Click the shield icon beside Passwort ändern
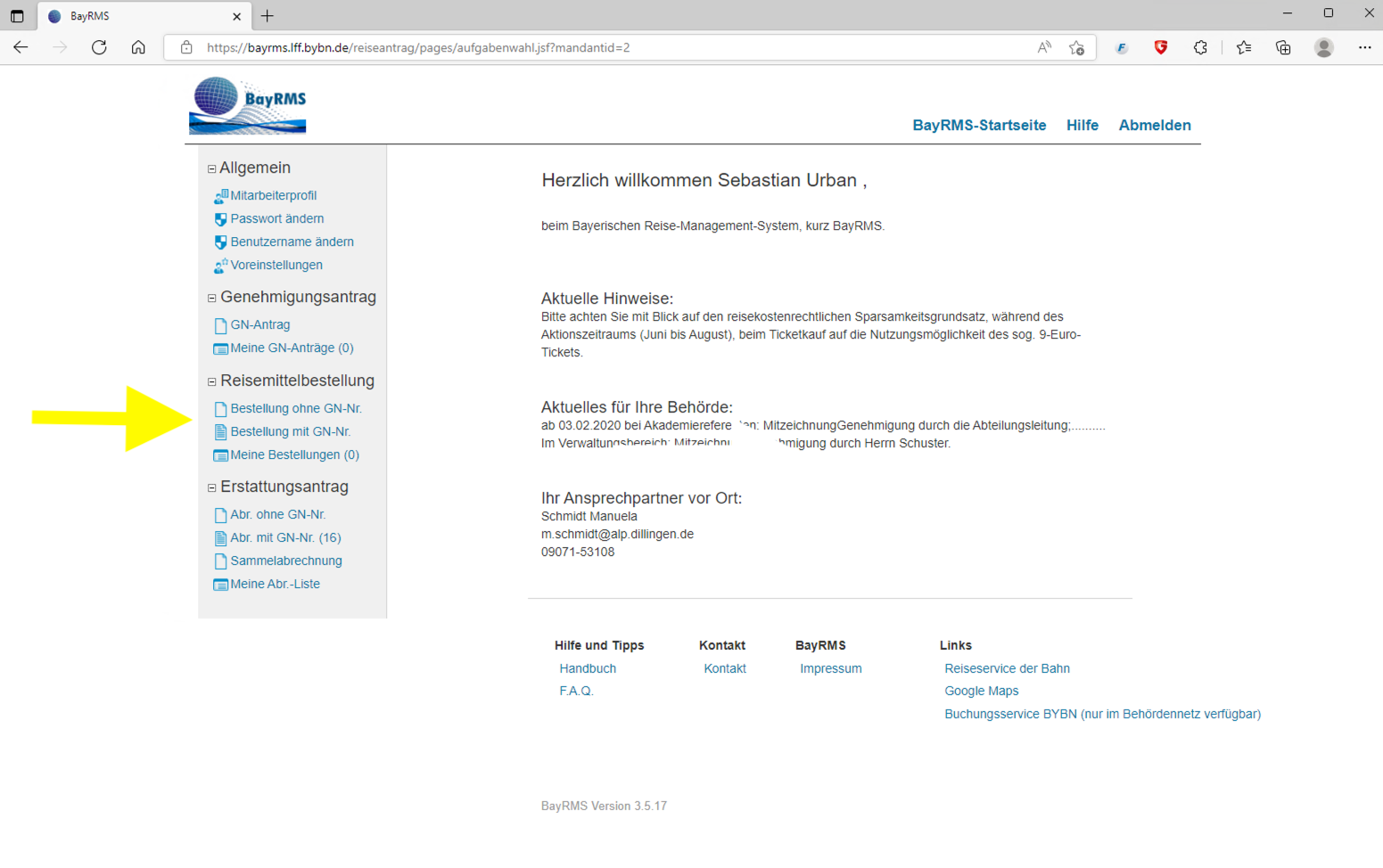The image size is (1383, 868). point(220,219)
